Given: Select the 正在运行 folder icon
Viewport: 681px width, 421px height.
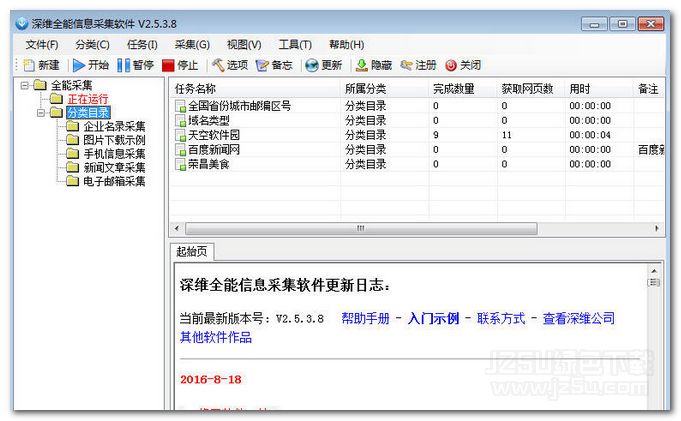Looking at the screenshot, I should point(56,99).
